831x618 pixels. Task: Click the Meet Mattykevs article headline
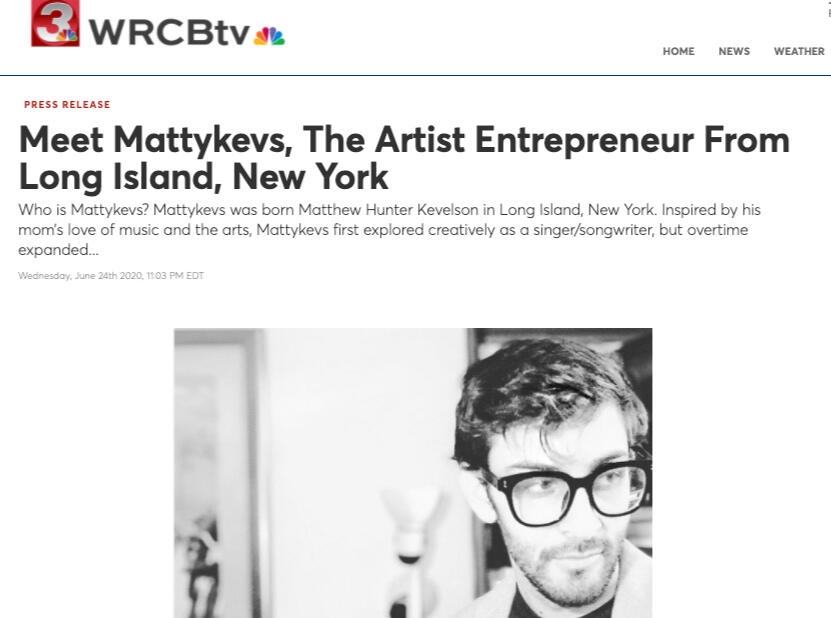[404, 158]
